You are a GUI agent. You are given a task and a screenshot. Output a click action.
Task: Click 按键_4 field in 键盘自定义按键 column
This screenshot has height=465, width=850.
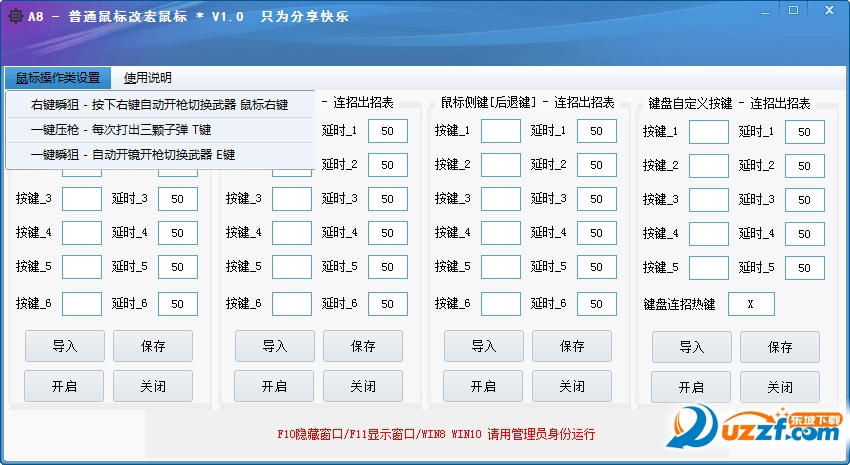[709, 234]
